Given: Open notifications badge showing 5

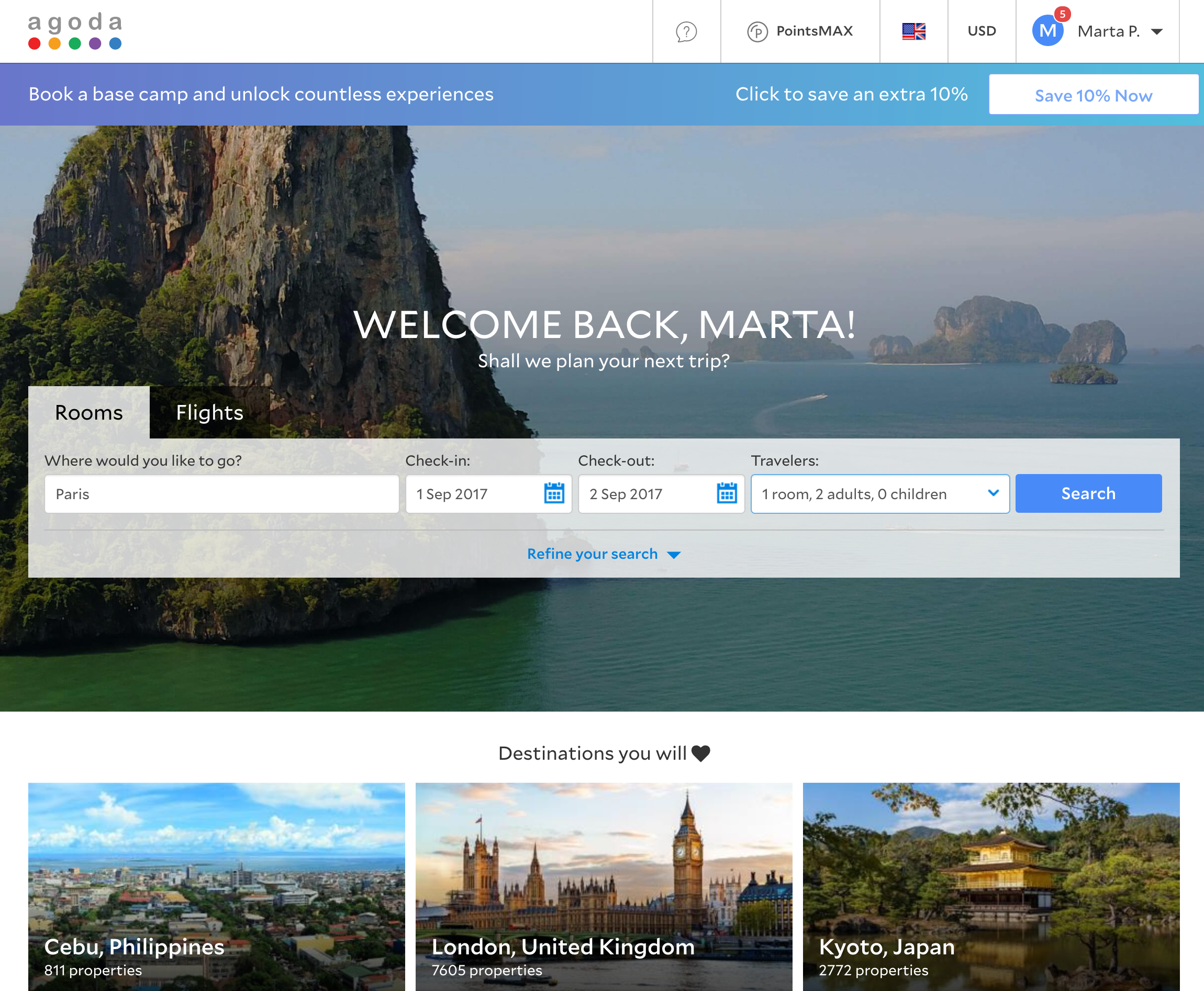Looking at the screenshot, I should click(x=1062, y=14).
